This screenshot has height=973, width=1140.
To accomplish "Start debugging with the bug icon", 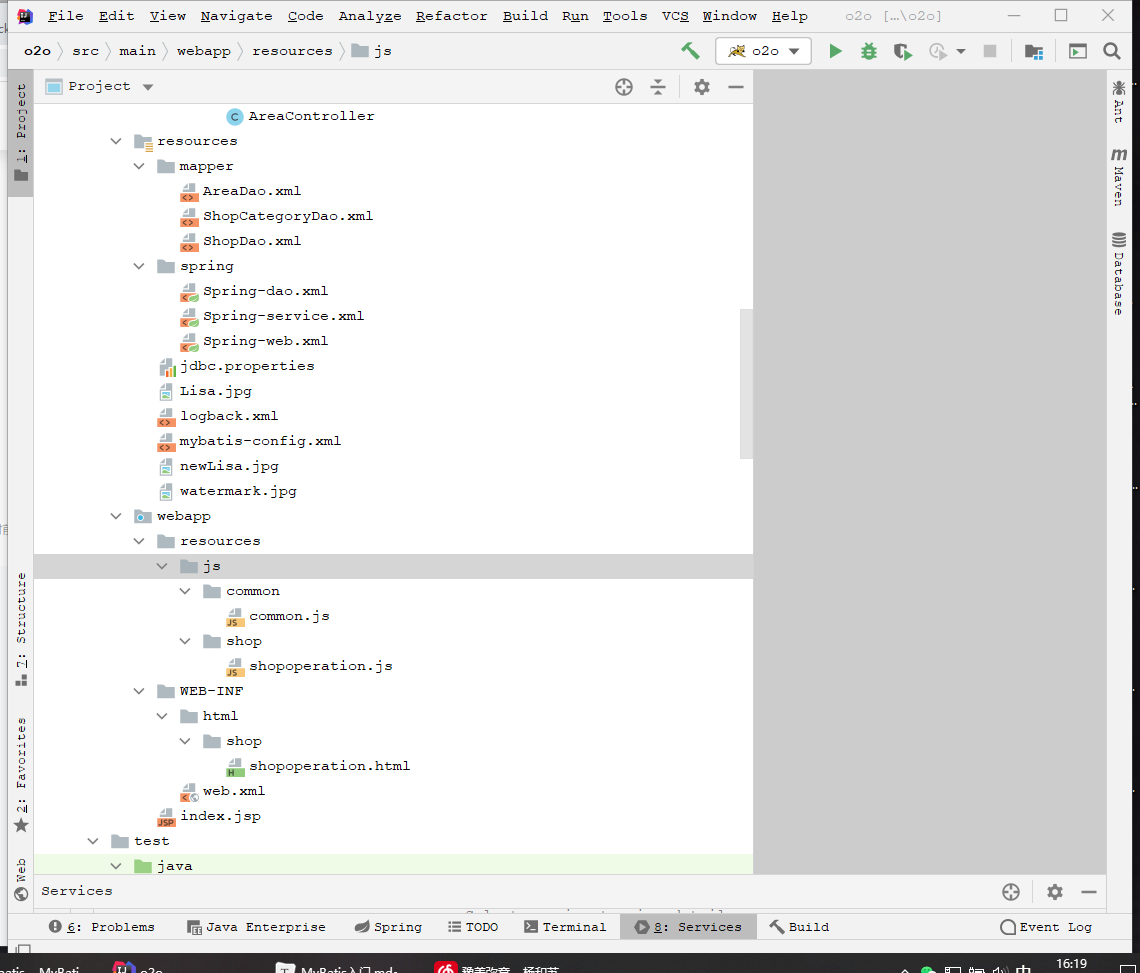I will [869, 51].
